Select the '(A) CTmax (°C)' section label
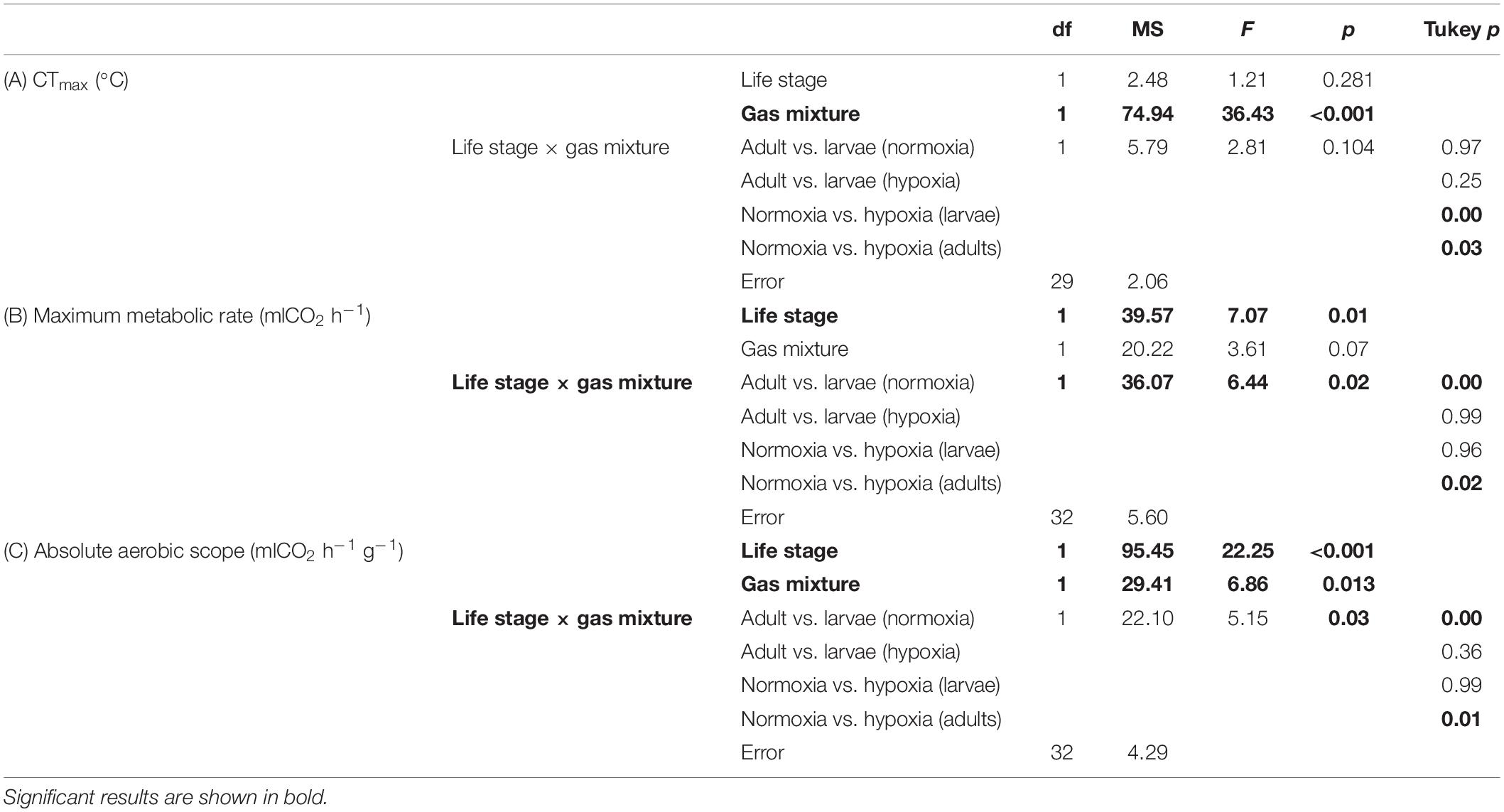 66,81
